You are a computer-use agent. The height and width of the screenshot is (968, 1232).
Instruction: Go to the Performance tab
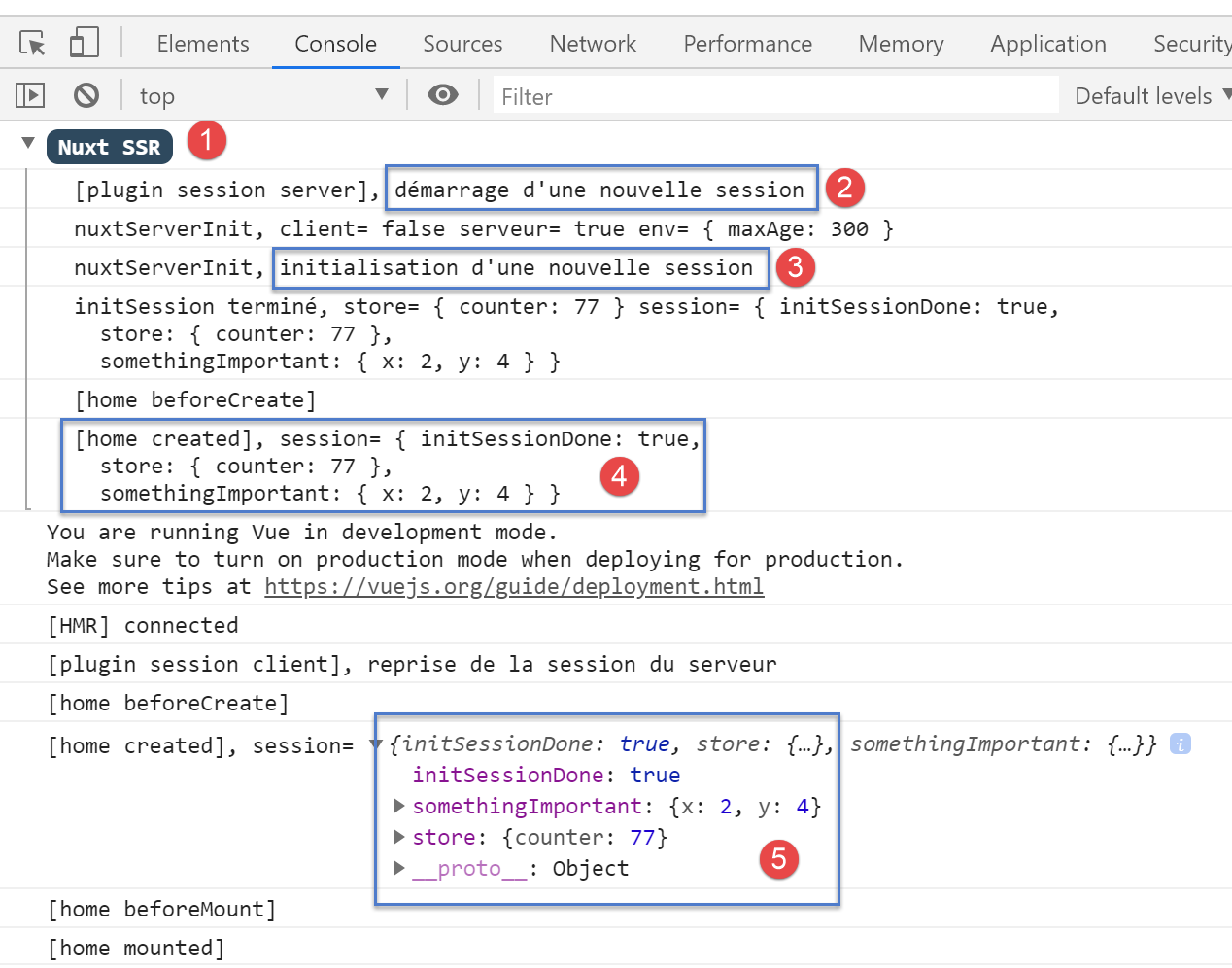(747, 44)
